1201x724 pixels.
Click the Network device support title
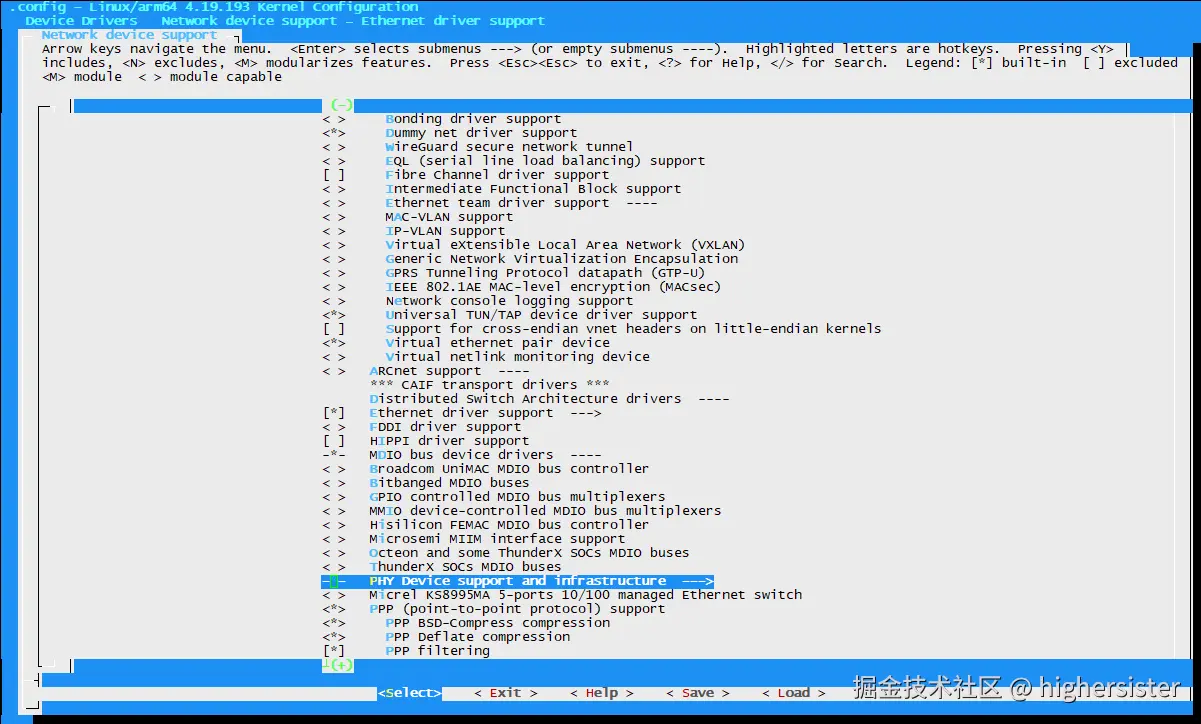pos(129,35)
